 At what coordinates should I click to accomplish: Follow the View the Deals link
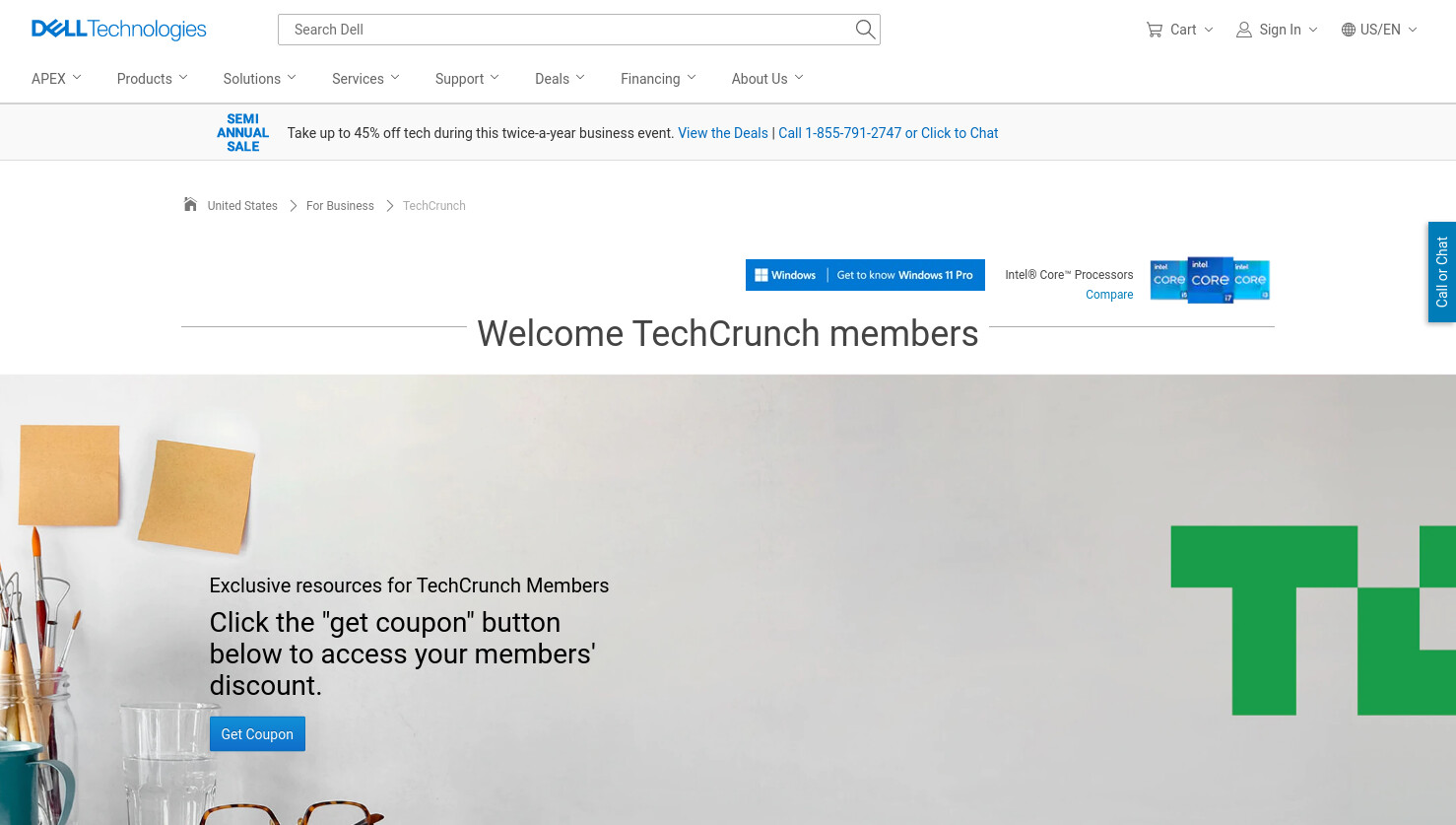tap(723, 133)
